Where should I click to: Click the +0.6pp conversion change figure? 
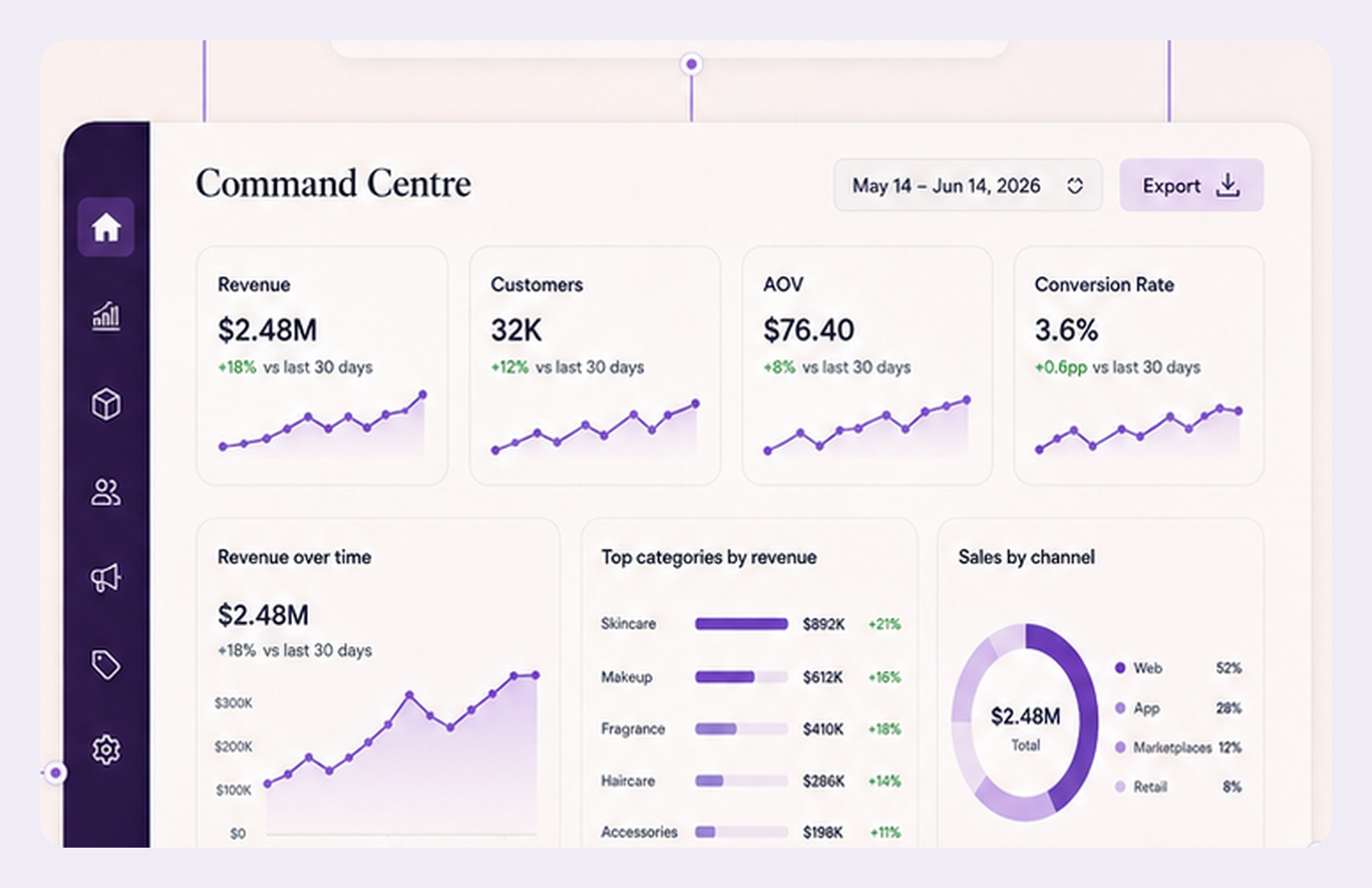click(1060, 367)
